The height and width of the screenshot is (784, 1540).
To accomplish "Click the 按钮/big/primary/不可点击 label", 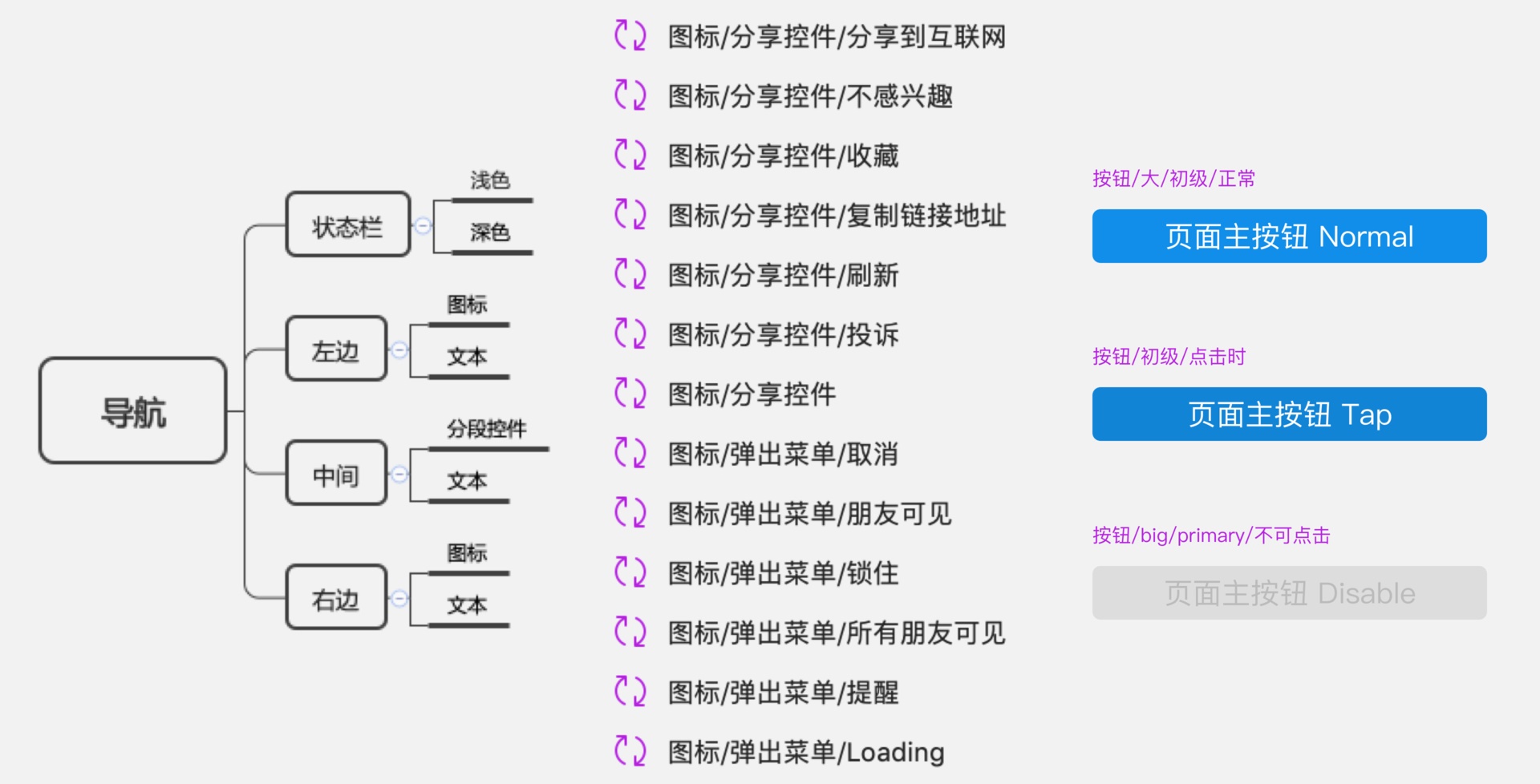I will pyautogui.click(x=1211, y=535).
